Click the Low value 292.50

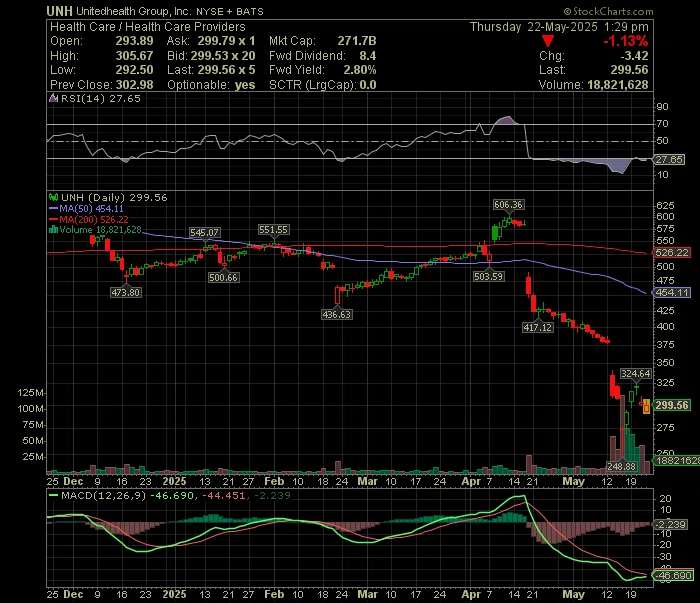point(134,70)
